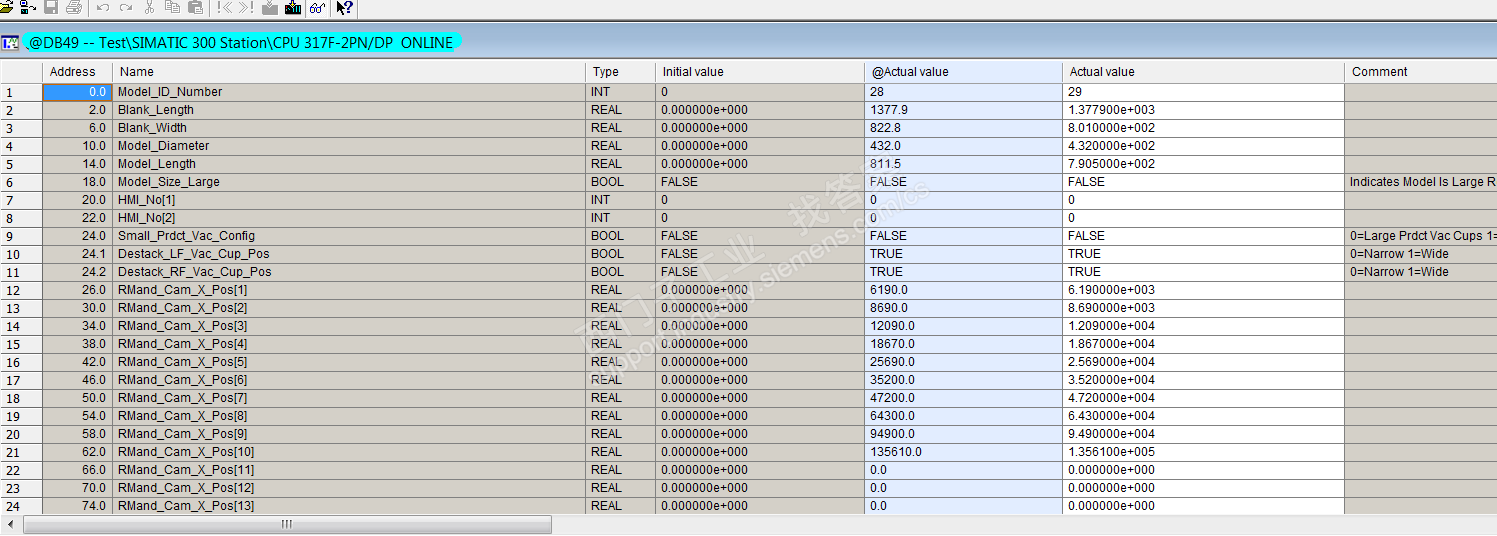Click @Actual value 135610.0
This screenshot has height=536, width=1497.
[963, 452]
